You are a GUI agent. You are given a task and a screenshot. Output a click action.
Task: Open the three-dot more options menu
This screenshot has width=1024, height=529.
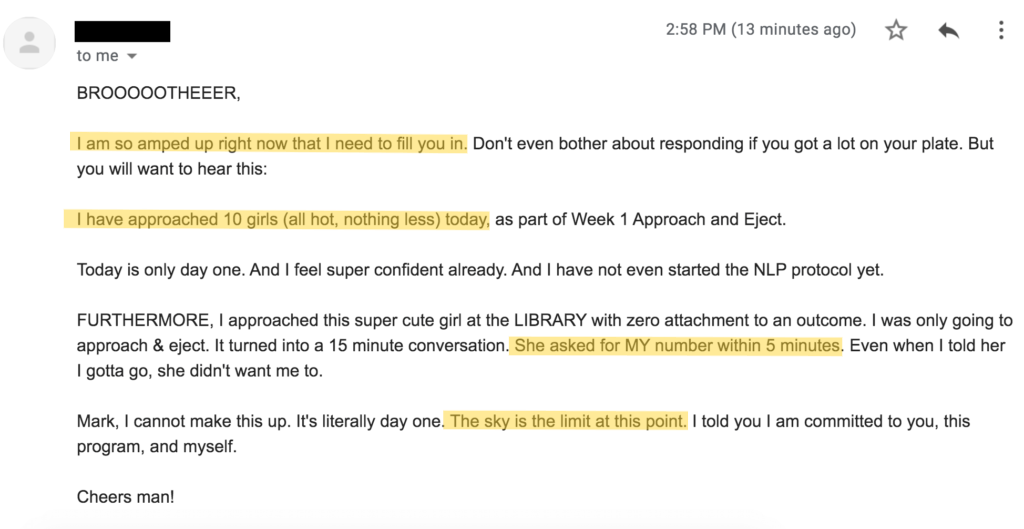coord(1001,31)
